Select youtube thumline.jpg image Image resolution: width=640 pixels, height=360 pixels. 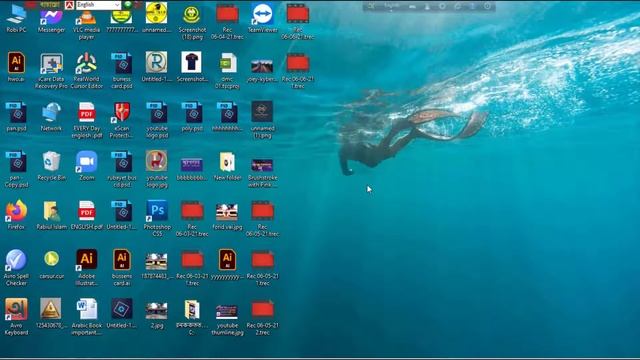click(x=227, y=319)
